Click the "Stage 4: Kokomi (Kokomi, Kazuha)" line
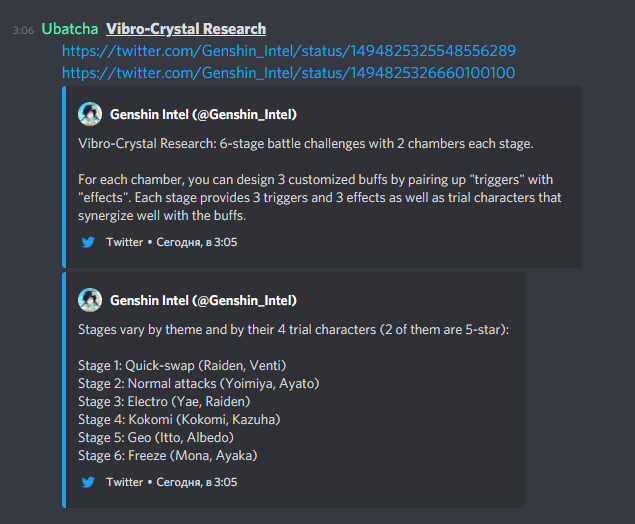Screen dimensions: 635x524 (x=179, y=420)
